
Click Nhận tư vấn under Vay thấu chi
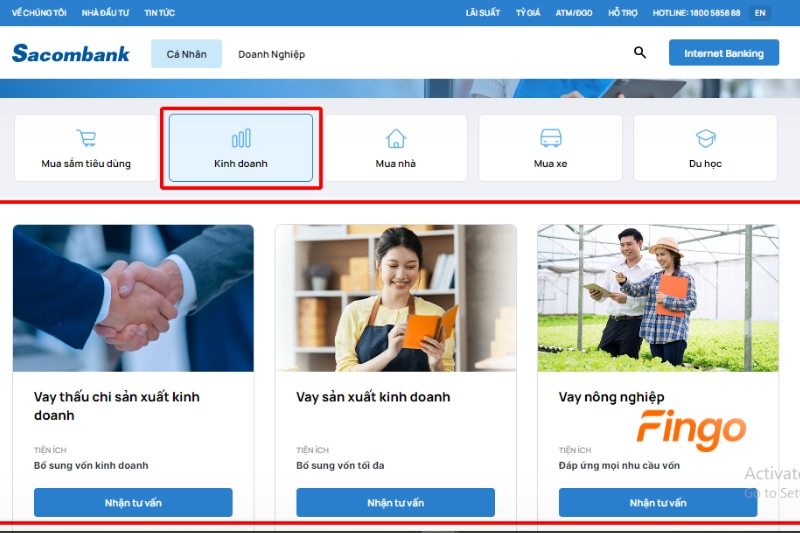tap(133, 502)
